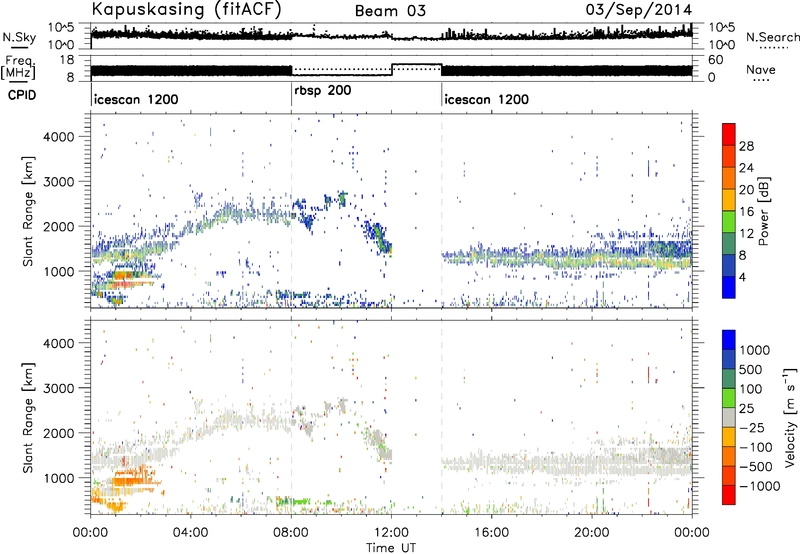This screenshot has height=554, width=800.
Task: Click the orange high-power echo near 01:00 in power panel
Action: [124, 276]
